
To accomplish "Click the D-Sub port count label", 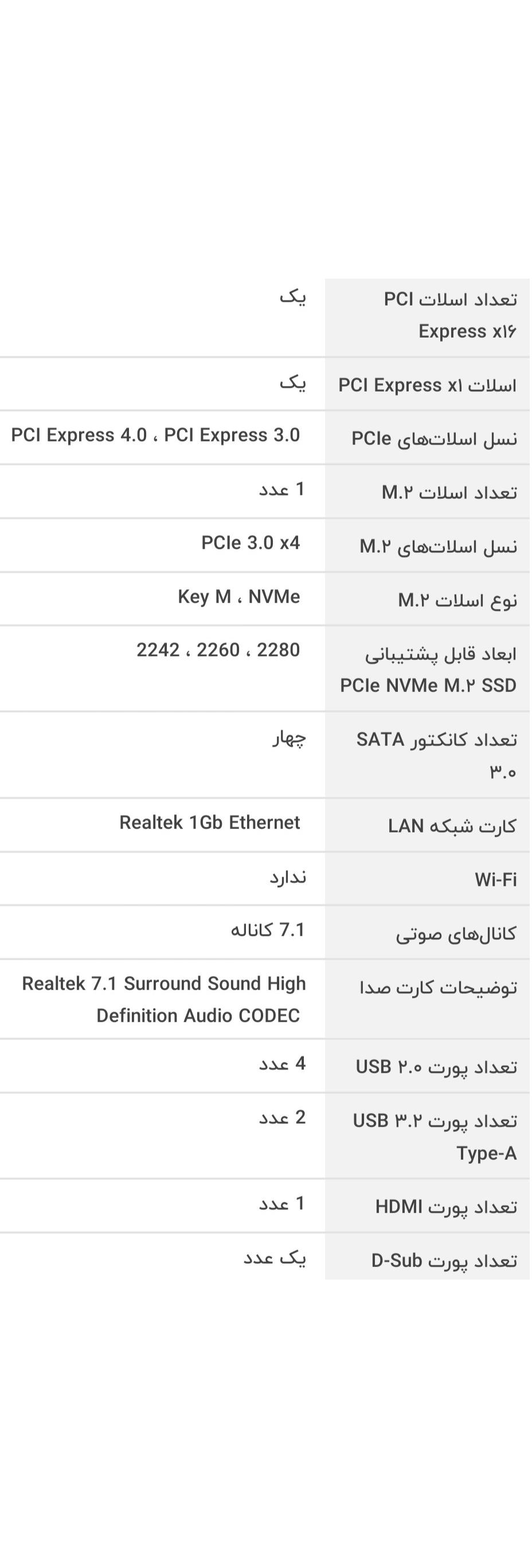I will (x=444, y=1260).
